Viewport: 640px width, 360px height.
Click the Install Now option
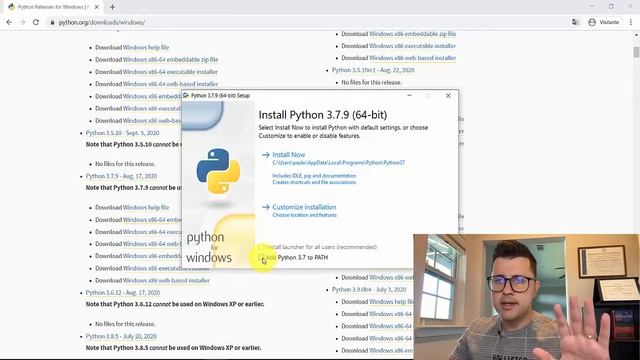pos(289,155)
